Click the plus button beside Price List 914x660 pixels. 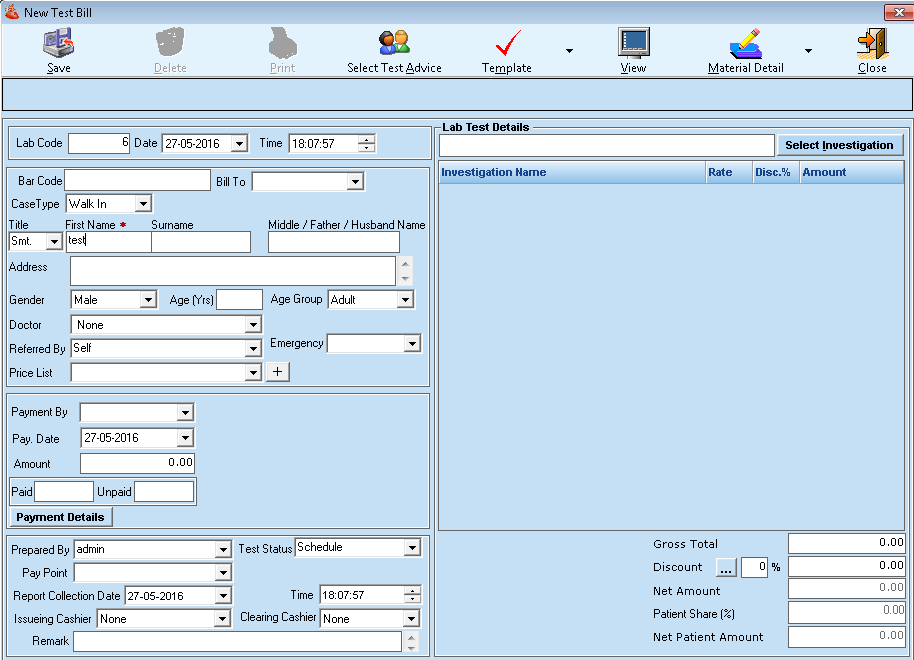coord(277,372)
